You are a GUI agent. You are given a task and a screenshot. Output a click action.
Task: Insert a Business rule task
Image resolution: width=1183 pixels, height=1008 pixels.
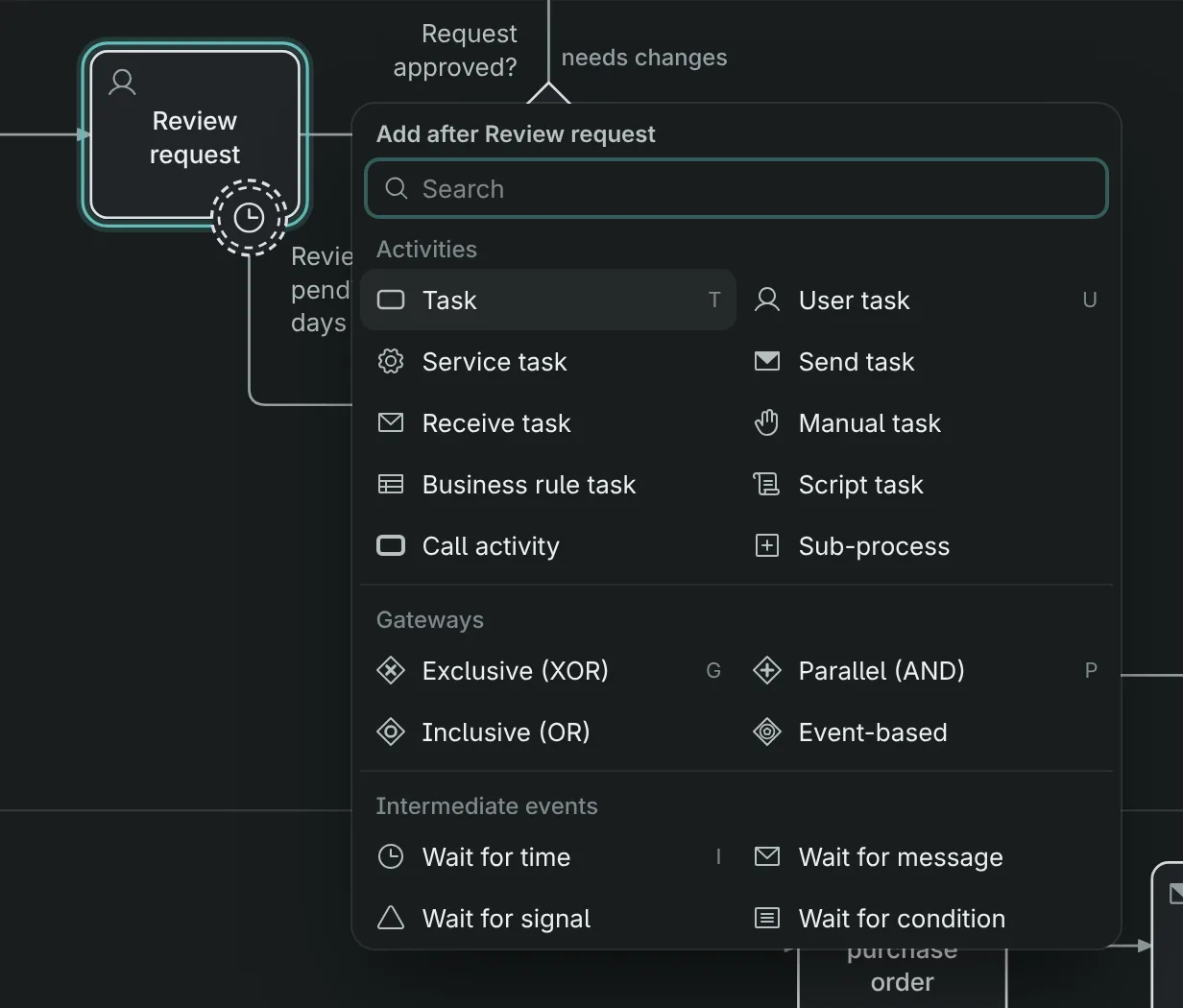pyautogui.click(x=548, y=484)
